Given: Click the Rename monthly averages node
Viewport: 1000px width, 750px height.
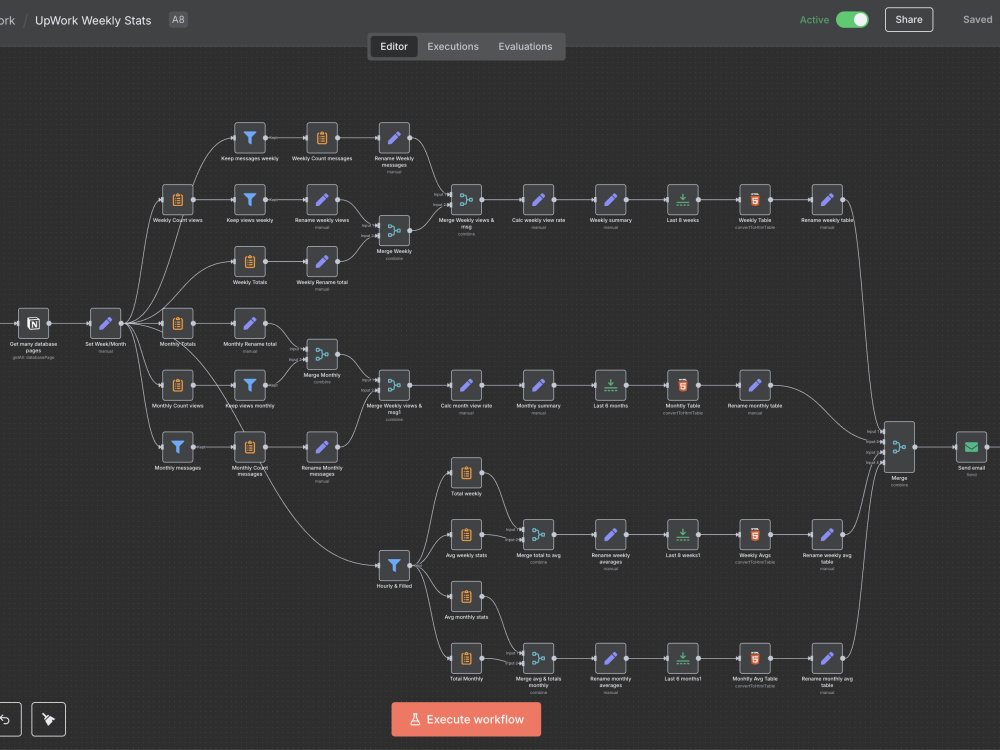Looking at the screenshot, I should coord(610,658).
